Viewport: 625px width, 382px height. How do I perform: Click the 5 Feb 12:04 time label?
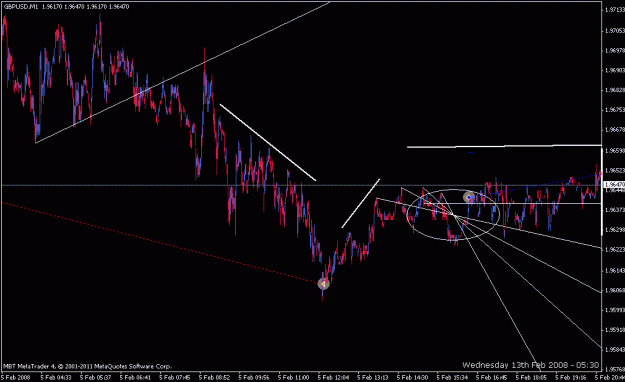click(333, 377)
